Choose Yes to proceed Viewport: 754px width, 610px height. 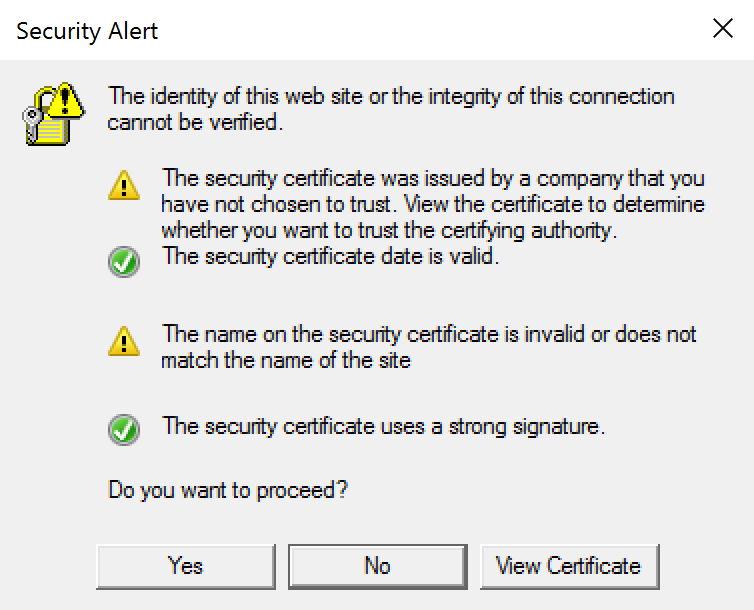[186, 566]
